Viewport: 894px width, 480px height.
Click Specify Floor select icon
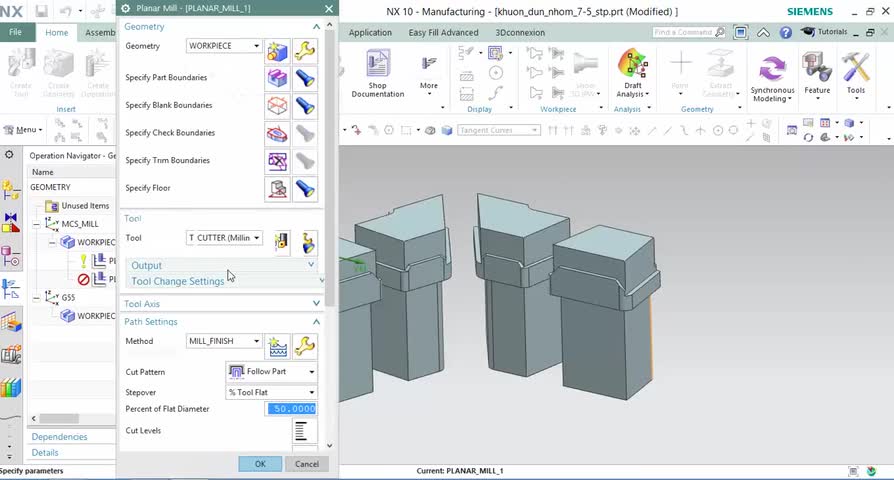click(x=278, y=189)
